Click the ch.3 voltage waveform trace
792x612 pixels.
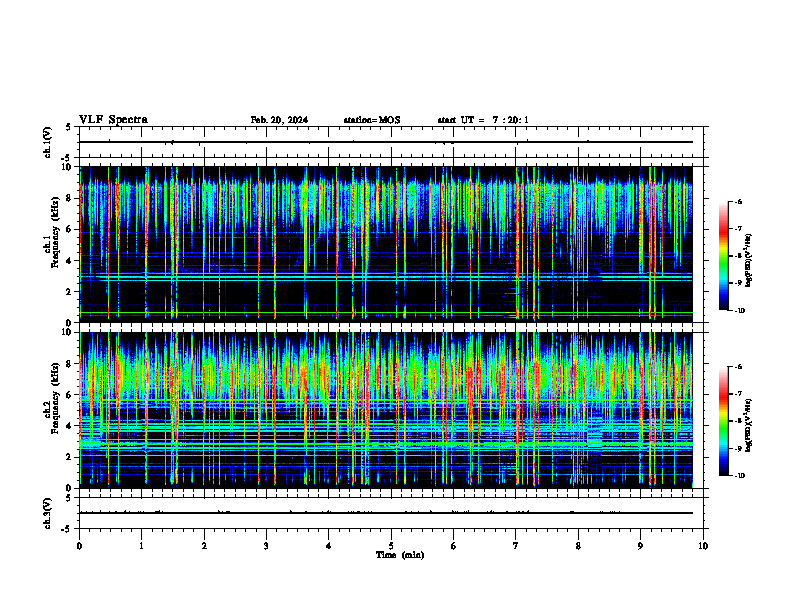click(386, 513)
